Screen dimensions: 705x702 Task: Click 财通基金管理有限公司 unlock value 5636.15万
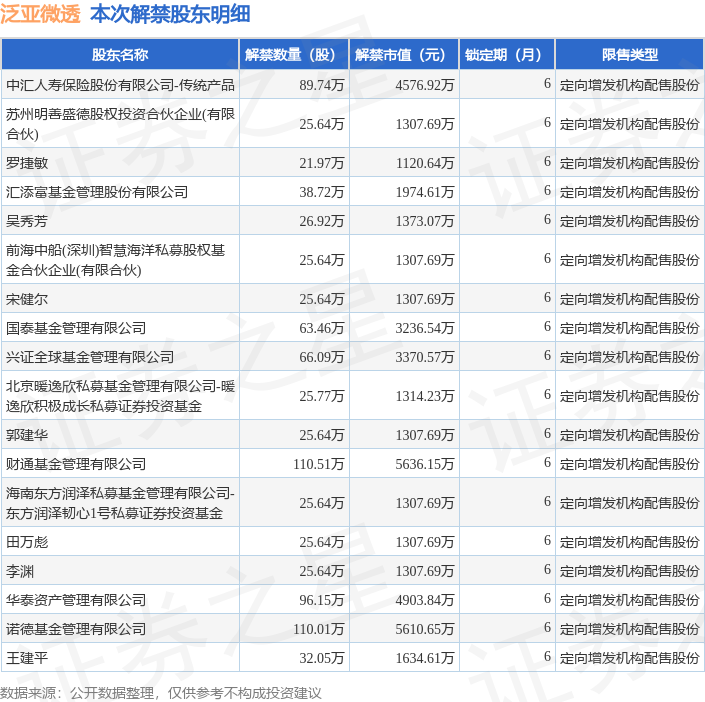click(x=424, y=464)
